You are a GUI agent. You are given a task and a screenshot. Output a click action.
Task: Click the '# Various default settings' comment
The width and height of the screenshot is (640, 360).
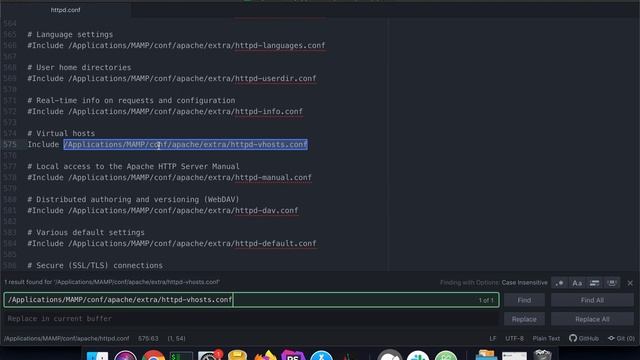coord(86,233)
